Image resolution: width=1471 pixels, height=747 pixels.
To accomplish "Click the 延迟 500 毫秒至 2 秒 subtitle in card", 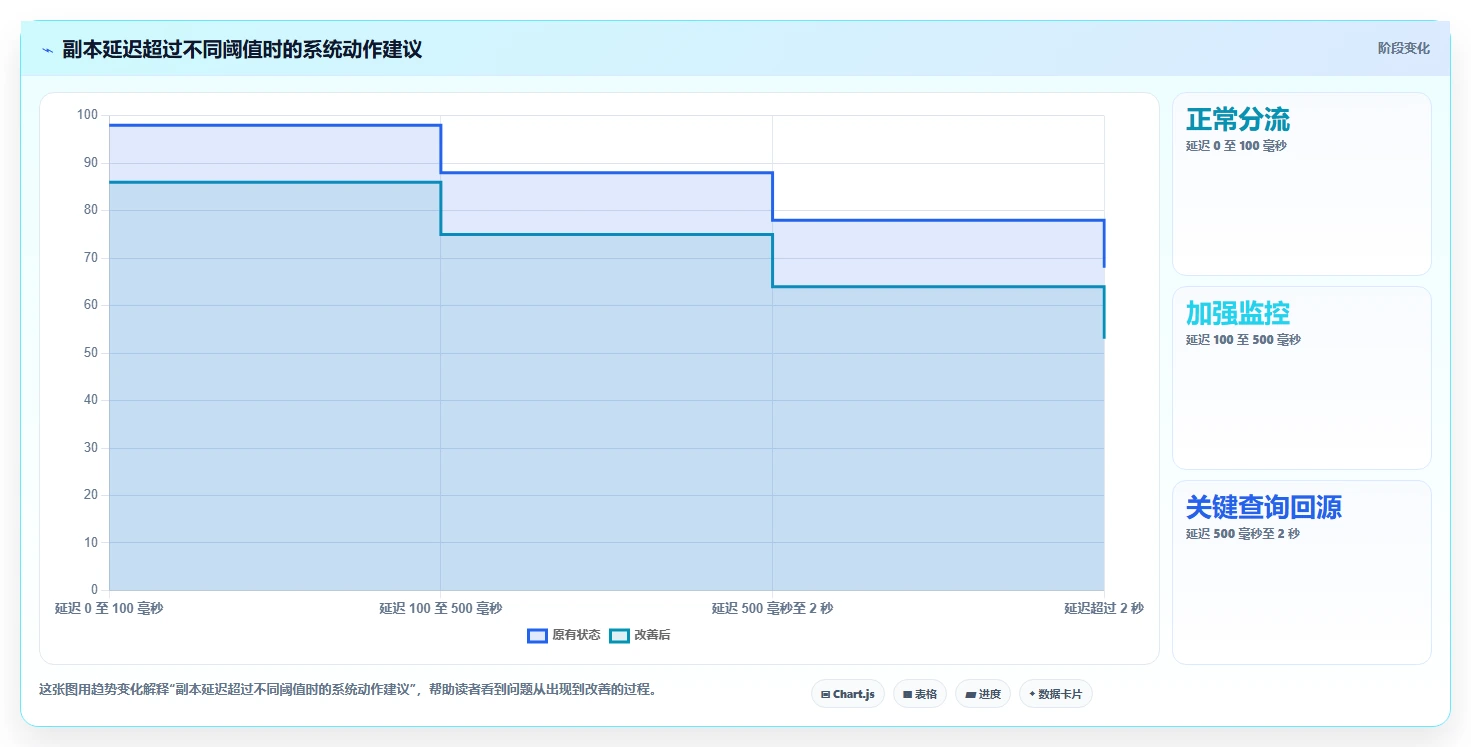I will (x=1243, y=534).
